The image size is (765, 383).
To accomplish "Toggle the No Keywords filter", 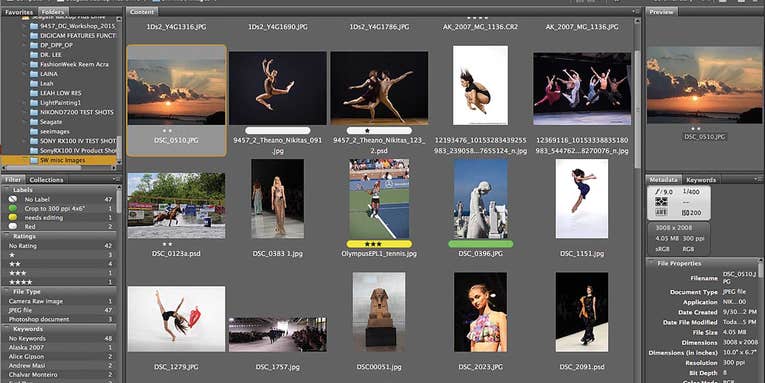I will [x=60, y=338].
